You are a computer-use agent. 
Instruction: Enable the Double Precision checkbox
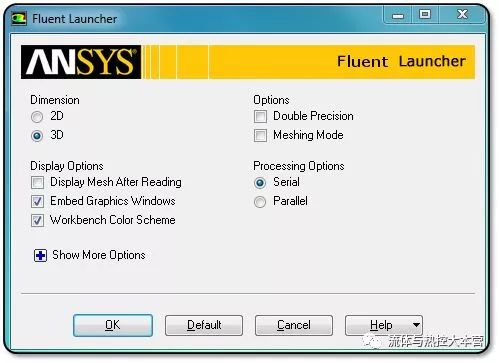coord(260,117)
